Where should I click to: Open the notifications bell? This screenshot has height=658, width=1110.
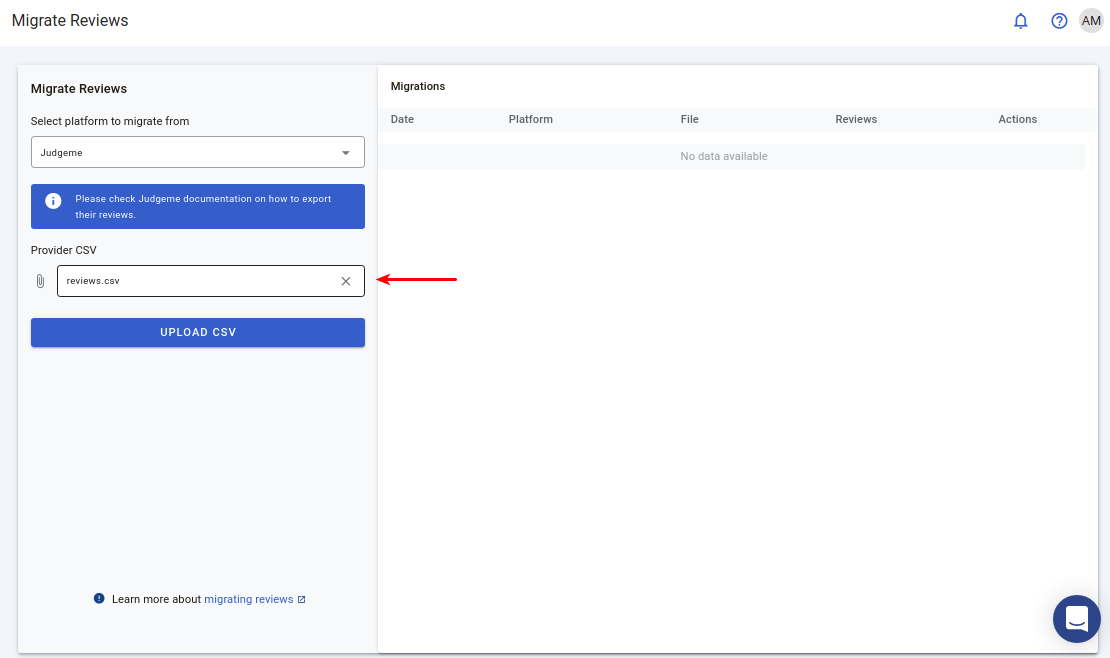(1020, 21)
